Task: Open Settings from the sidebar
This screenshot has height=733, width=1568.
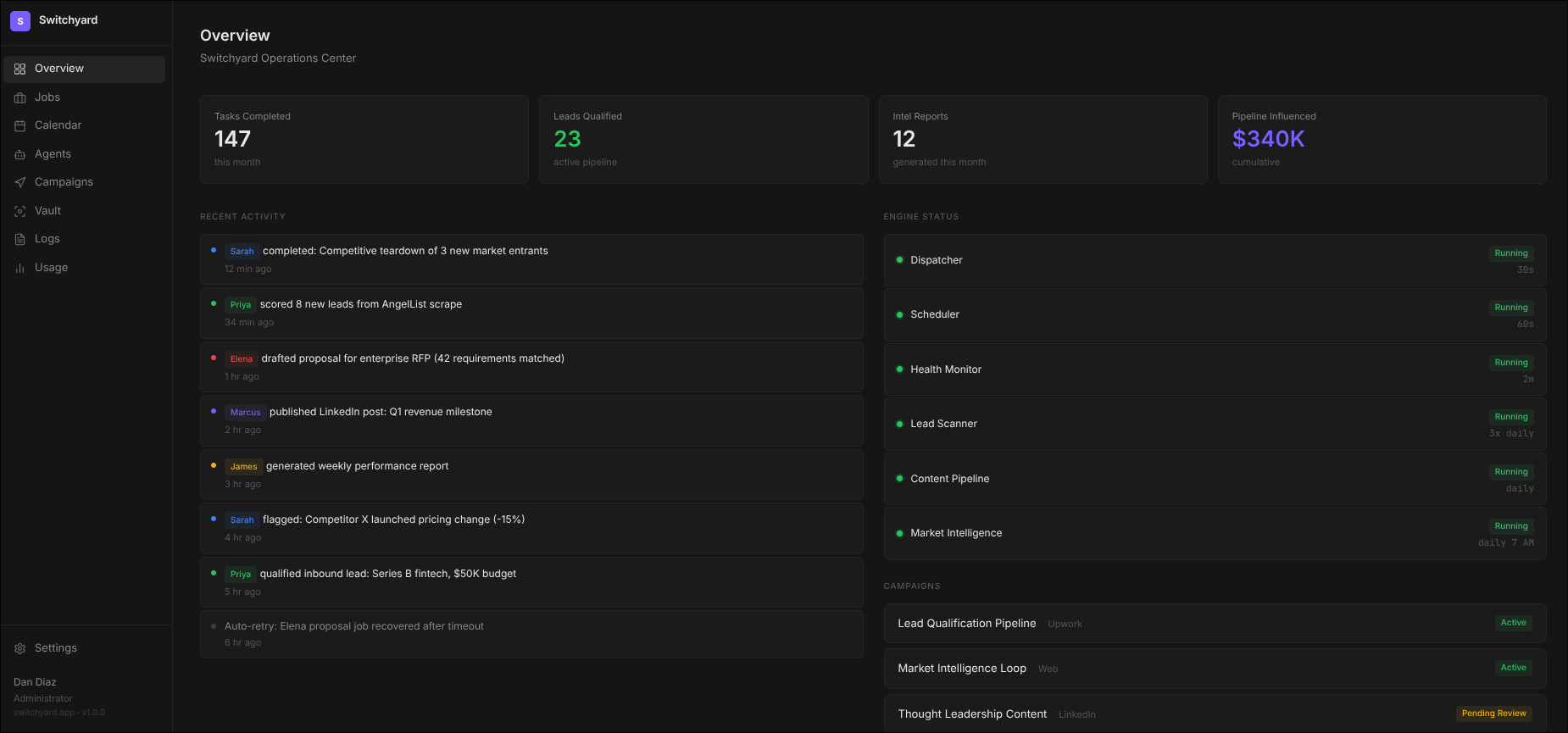Action: click(84, 648)
